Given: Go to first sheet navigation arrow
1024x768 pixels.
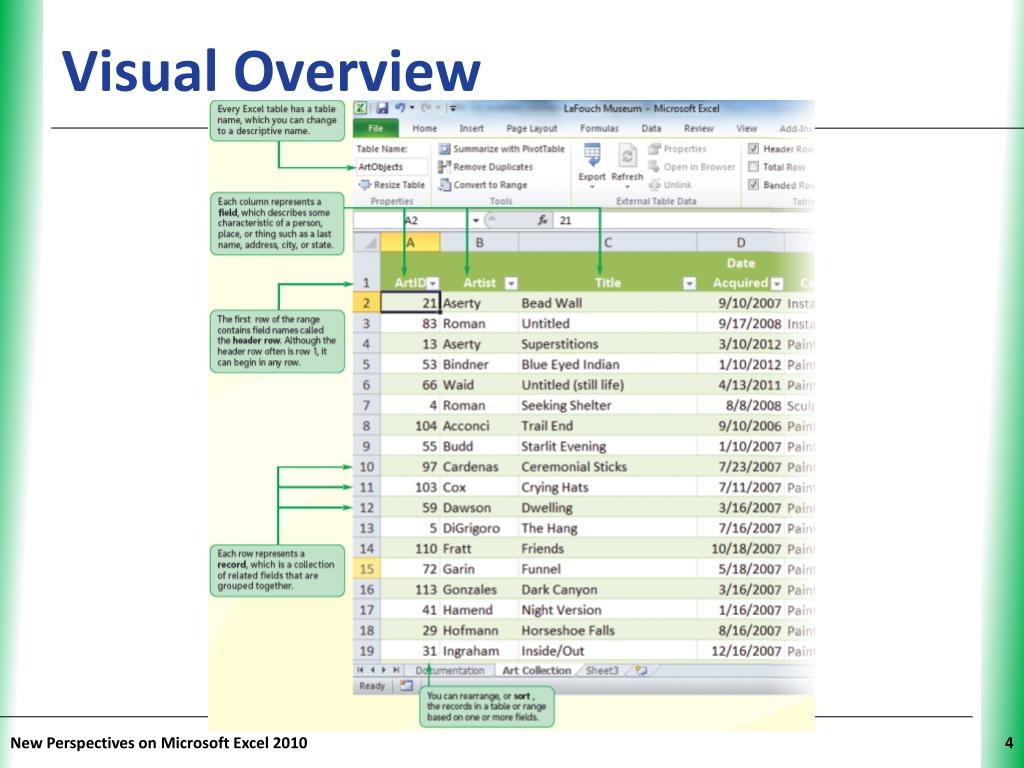Looking at the screenshot, I should (360, 670).
